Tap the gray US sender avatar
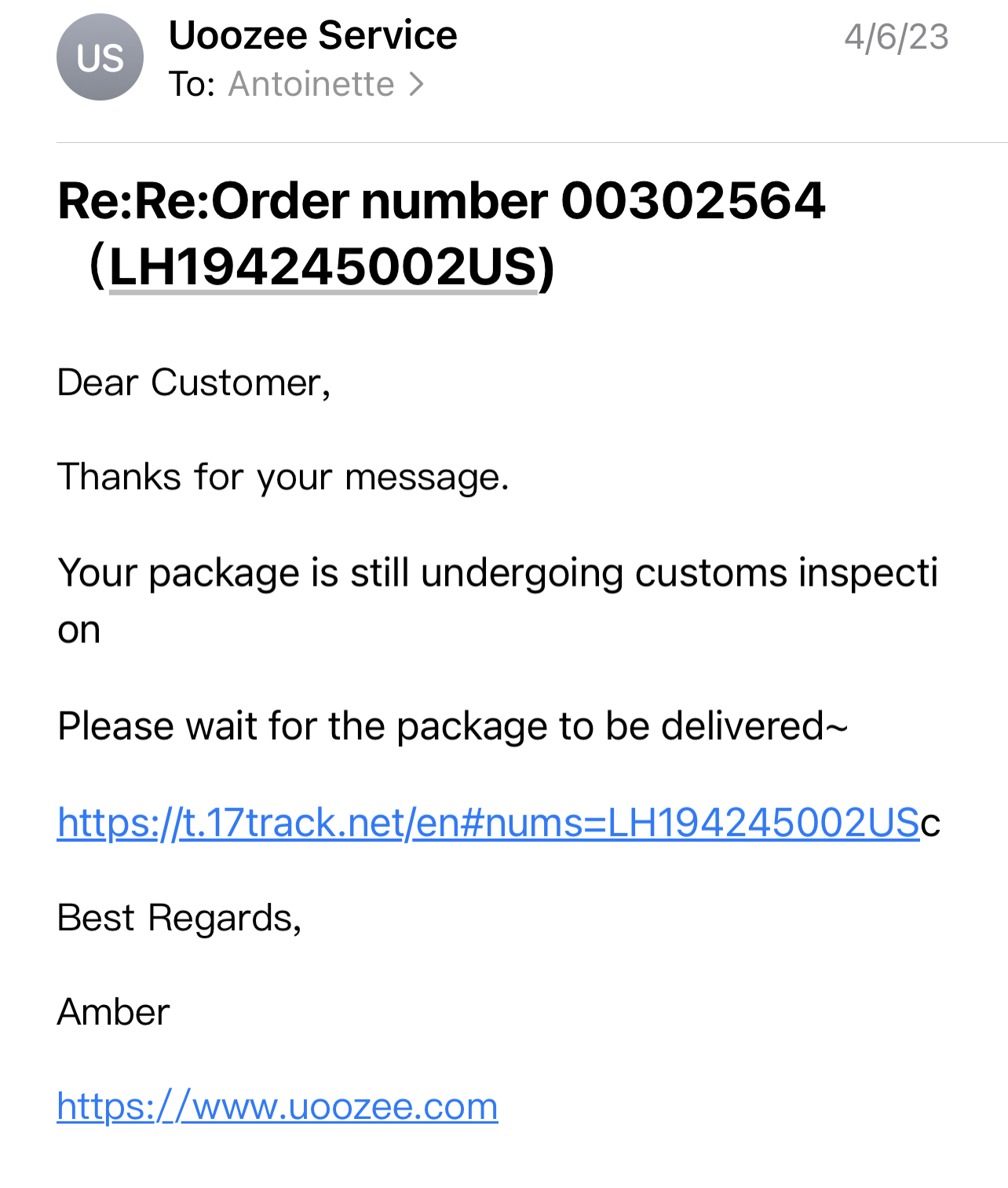Image resolution: width=1008 pixels, height=1188 pixels. (x=100, y=57)
